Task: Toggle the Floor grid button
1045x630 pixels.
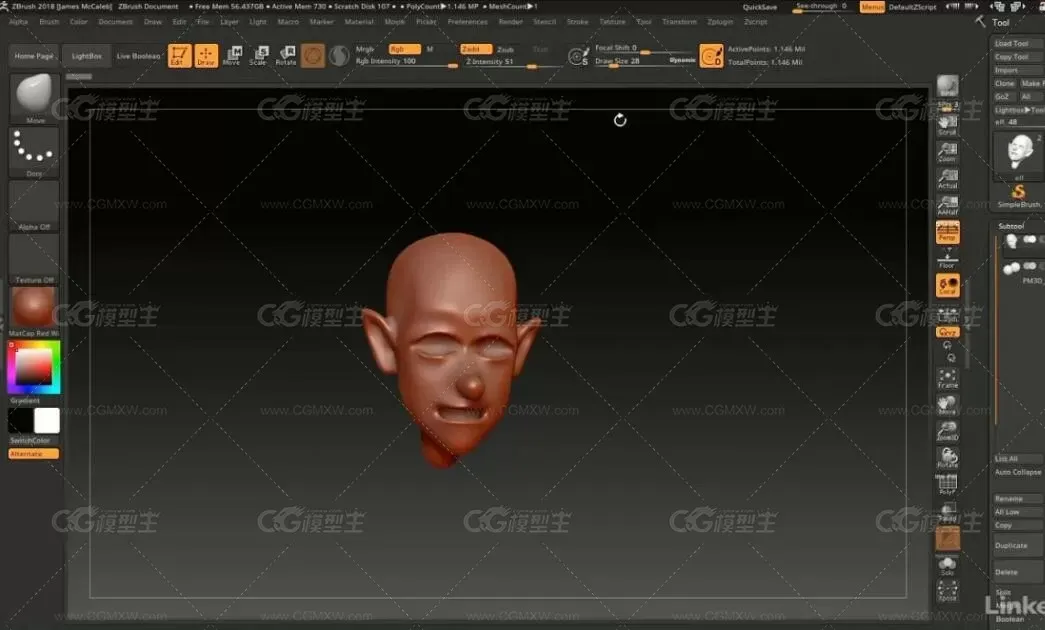Action: point(947,259)
